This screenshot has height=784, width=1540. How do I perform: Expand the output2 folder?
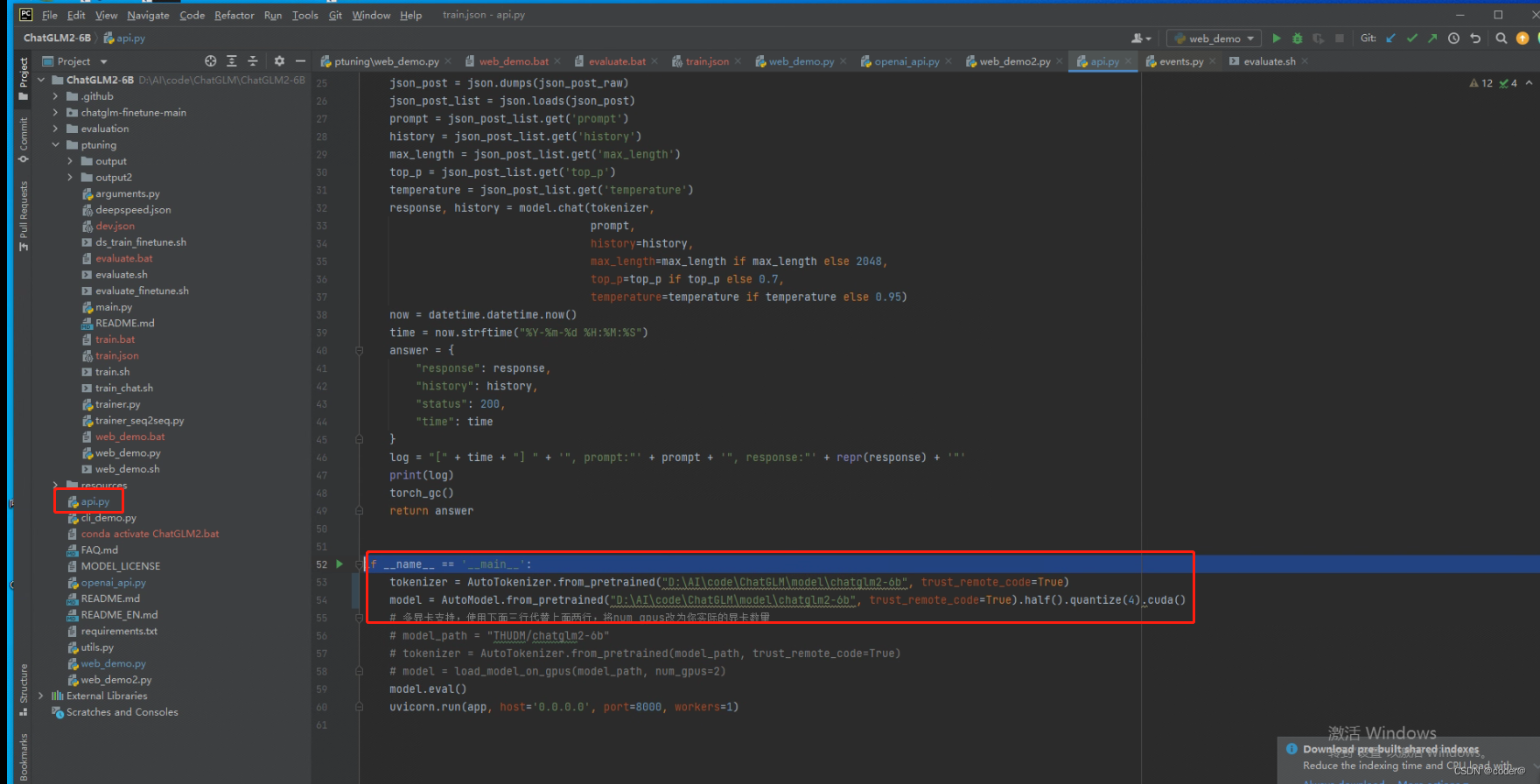70,177
